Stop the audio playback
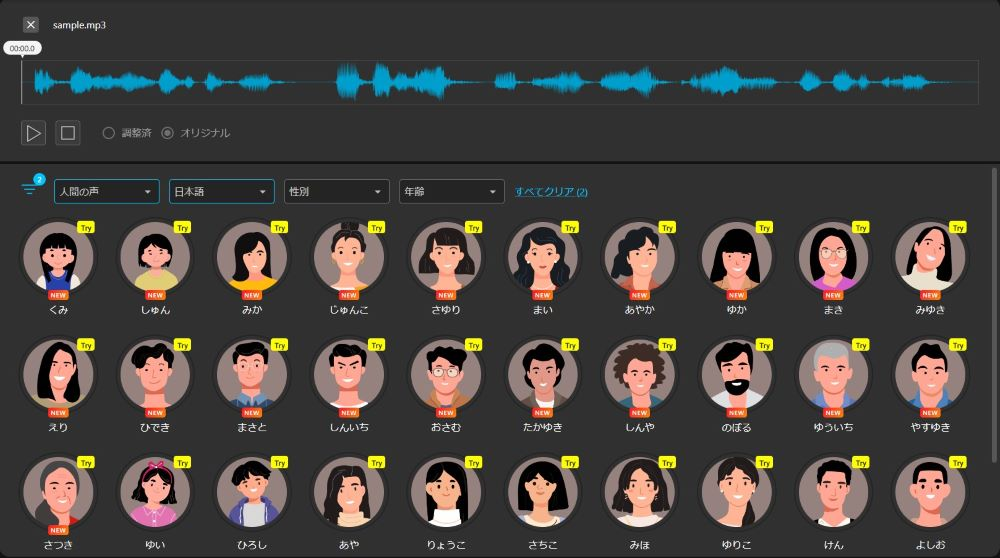1000x558 pixels. (68, 133)
